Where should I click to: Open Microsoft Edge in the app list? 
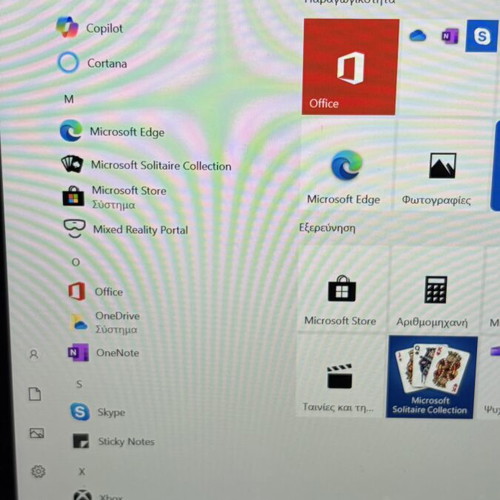point(112,131)
